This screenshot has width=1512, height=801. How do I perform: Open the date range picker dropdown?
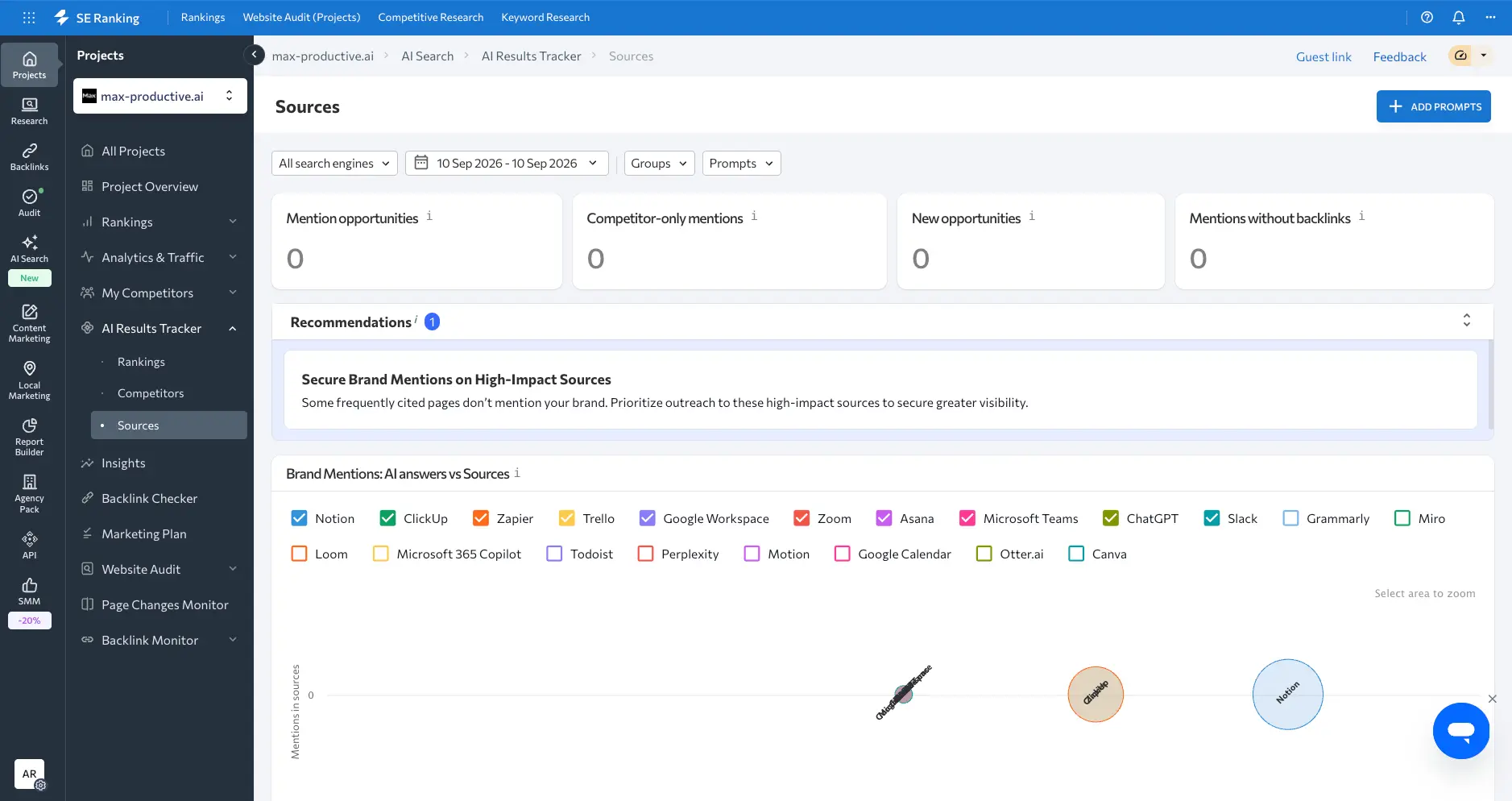pos(507,163)
